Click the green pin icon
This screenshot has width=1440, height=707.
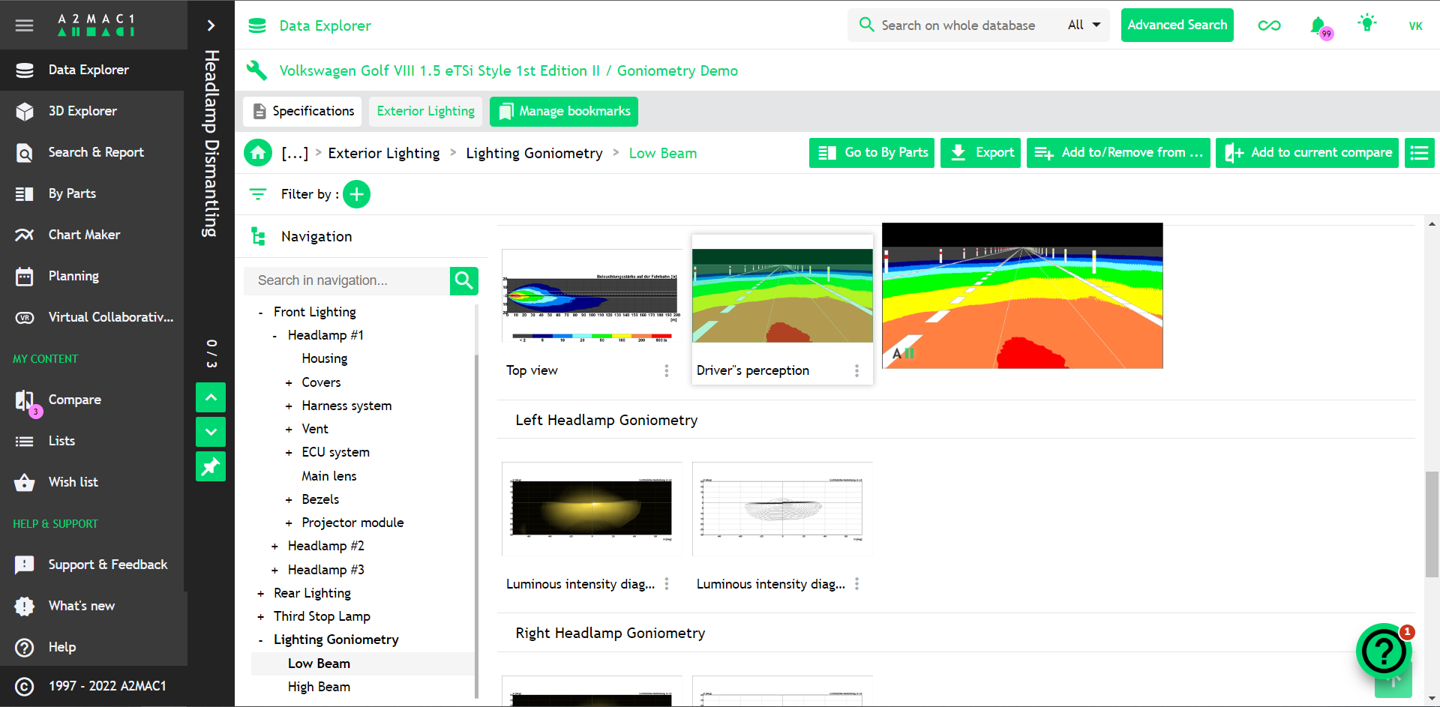(210, 467)
